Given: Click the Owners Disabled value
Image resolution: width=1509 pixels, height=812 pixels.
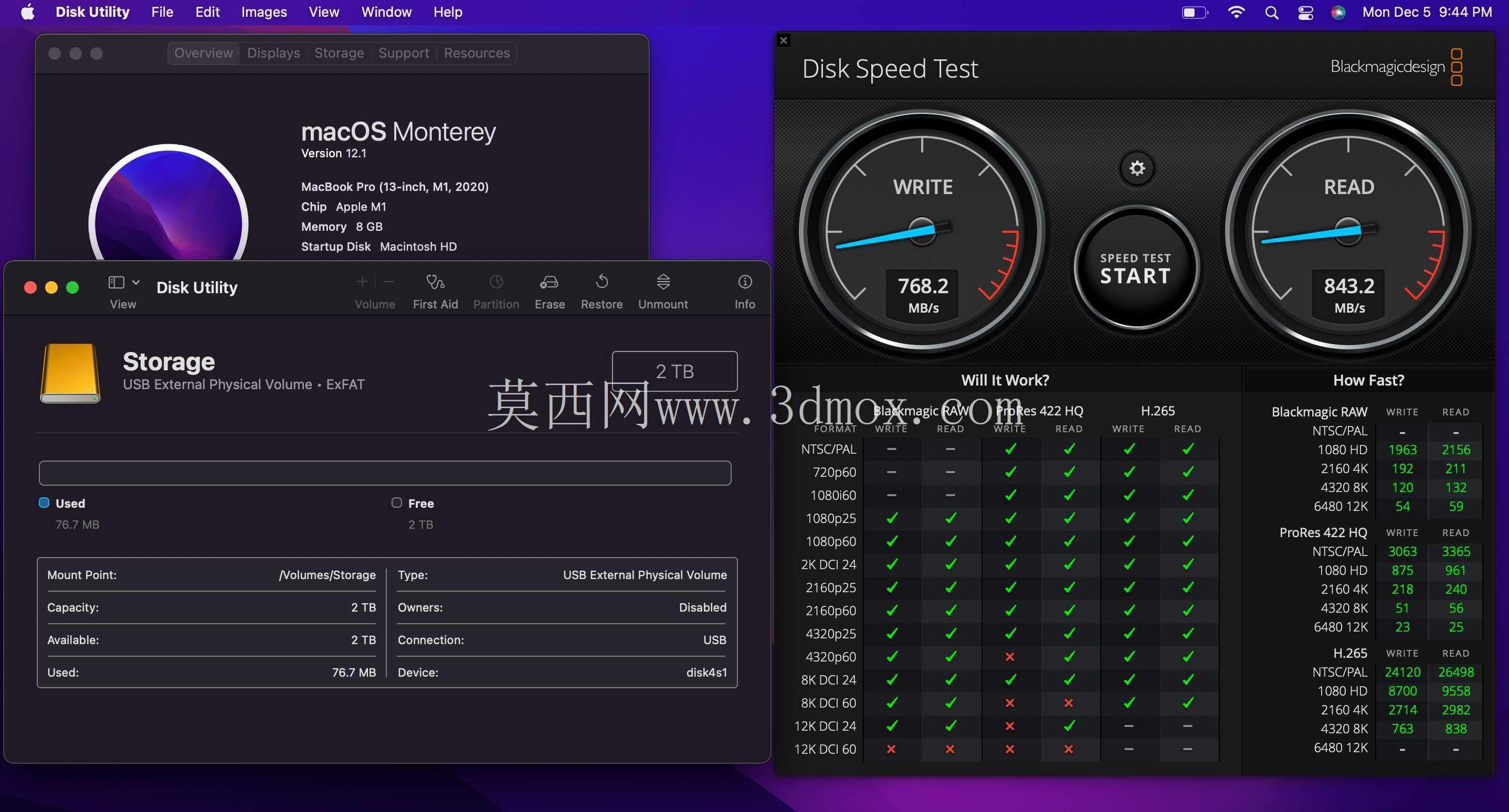Looking at the screenshot, I should tap(702, 607).
